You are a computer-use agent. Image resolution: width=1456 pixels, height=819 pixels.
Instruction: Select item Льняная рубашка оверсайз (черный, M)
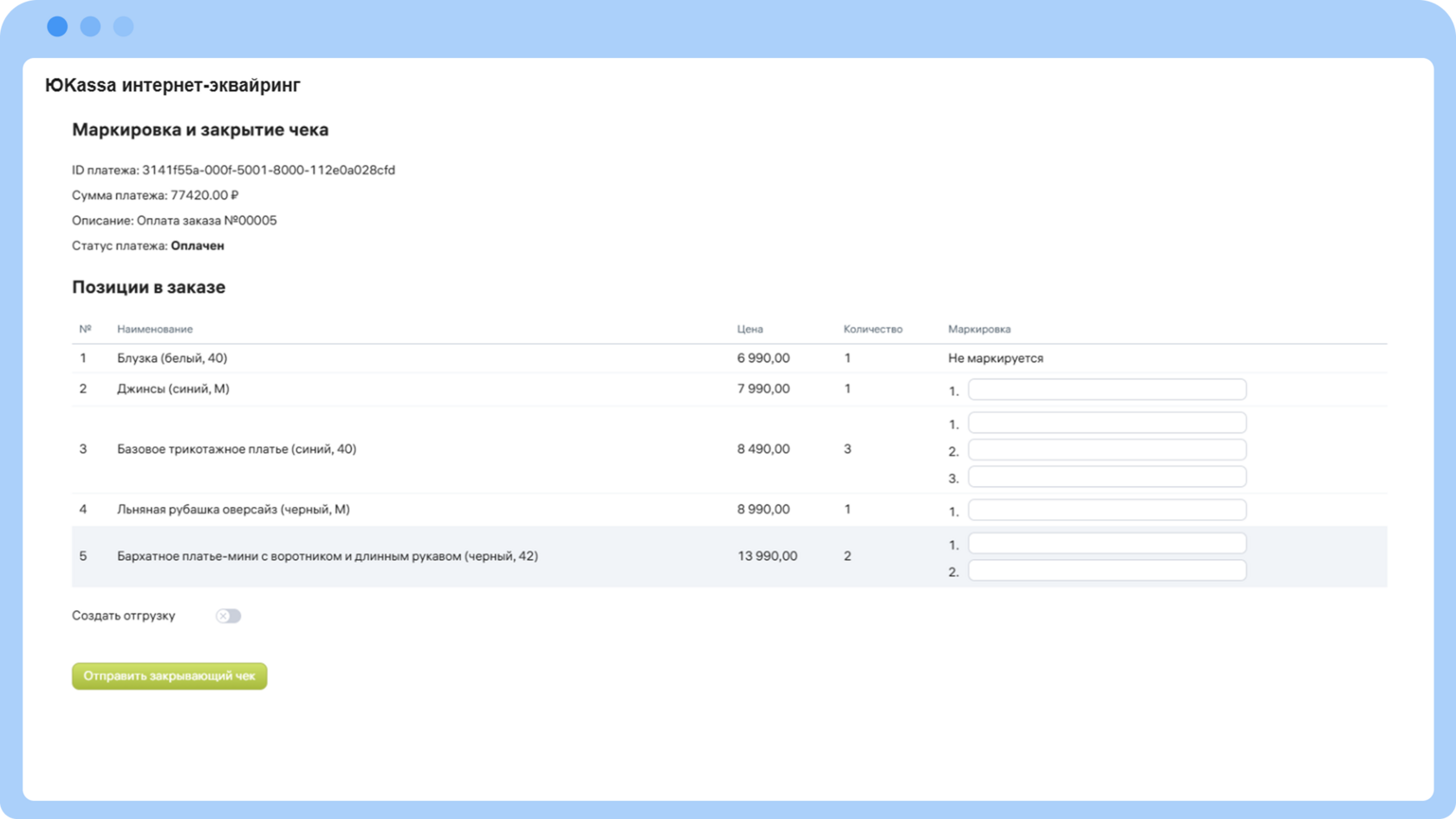[x=234, y=510]
